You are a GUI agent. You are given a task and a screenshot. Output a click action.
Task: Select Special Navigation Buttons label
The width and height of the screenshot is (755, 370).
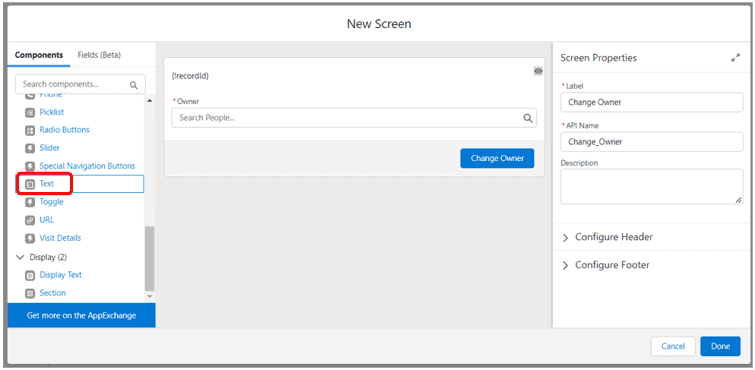(x=87, y=166)
